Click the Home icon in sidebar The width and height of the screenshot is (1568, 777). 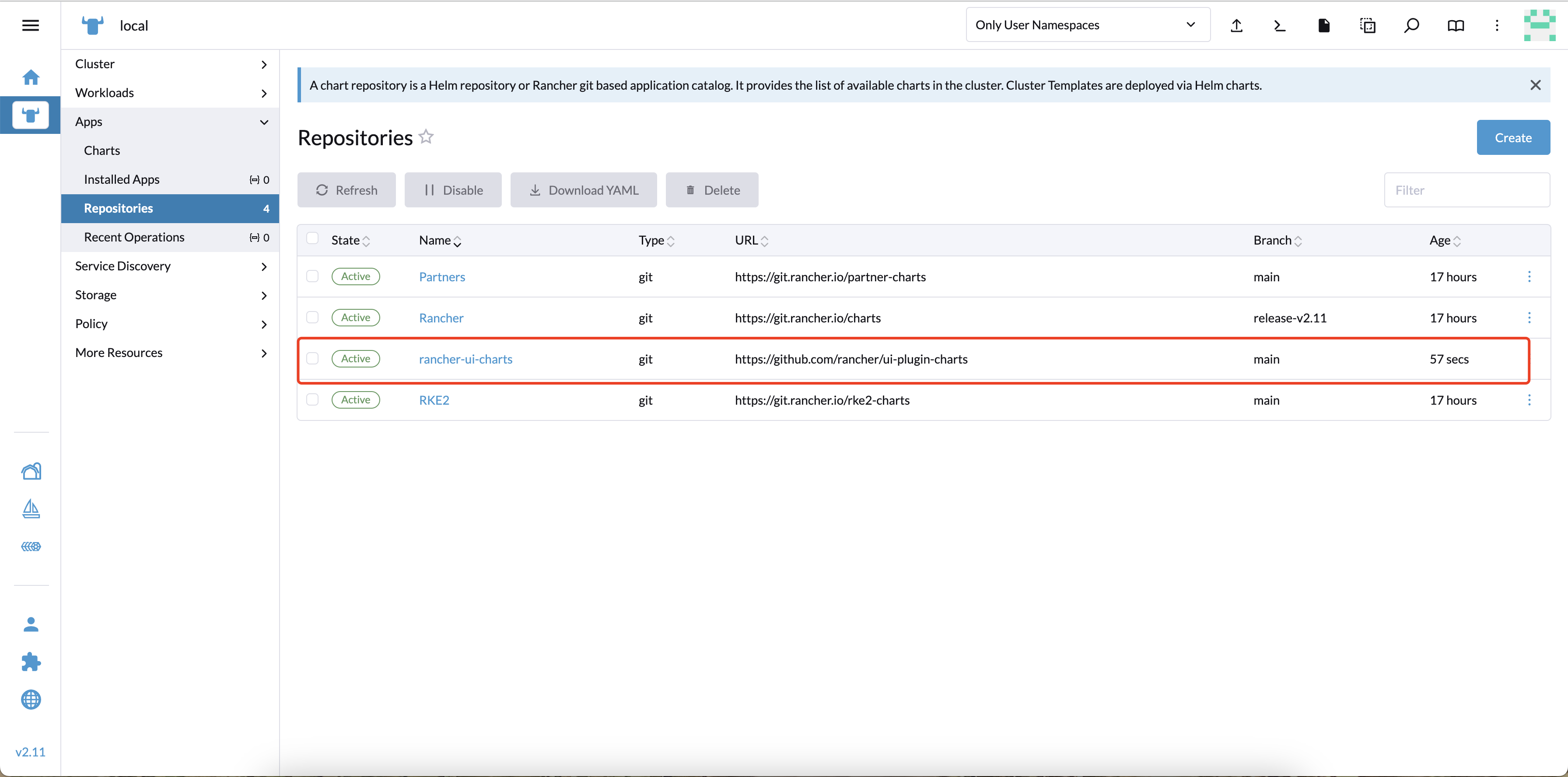(x=31, y=77)
